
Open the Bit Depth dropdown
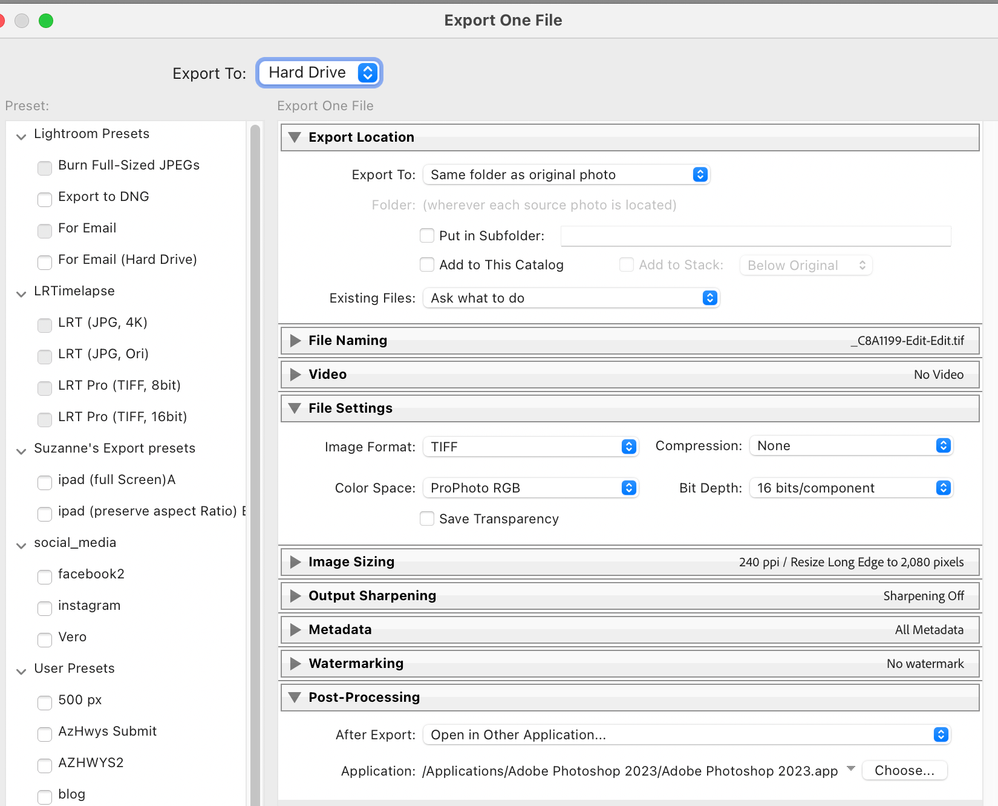(850, 489)
